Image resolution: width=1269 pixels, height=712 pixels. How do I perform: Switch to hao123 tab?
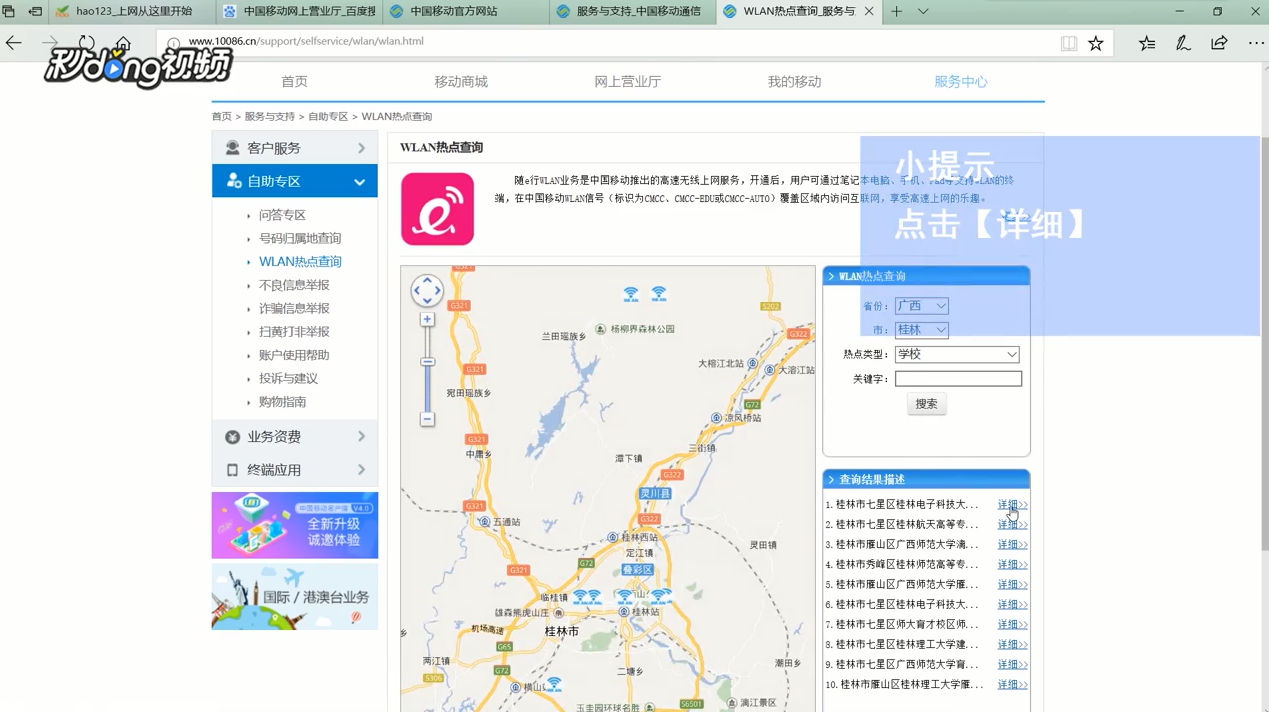130,11
